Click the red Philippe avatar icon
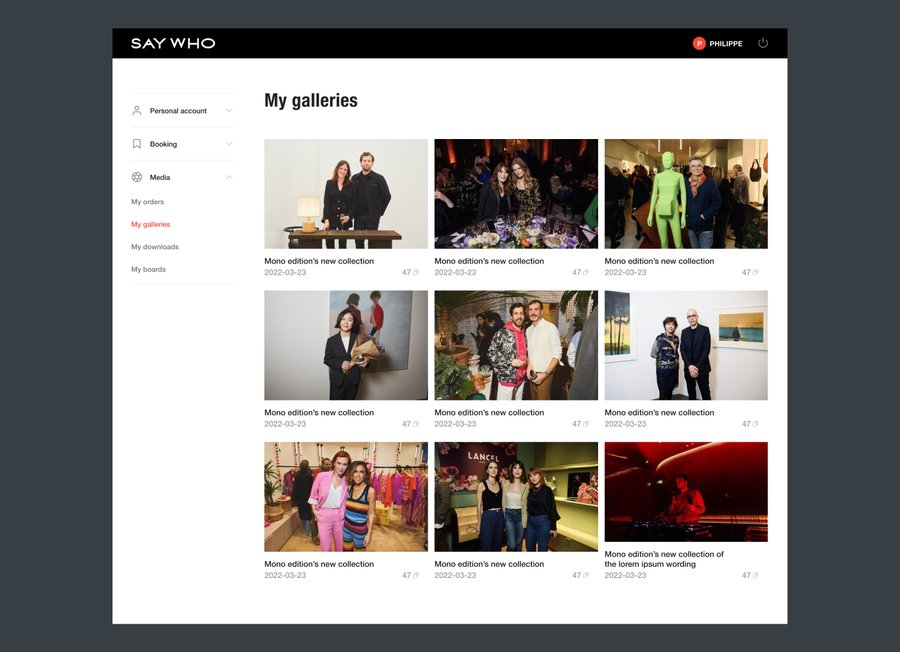Viewport: 900px width, 652px height. click(x=699, y=43)
